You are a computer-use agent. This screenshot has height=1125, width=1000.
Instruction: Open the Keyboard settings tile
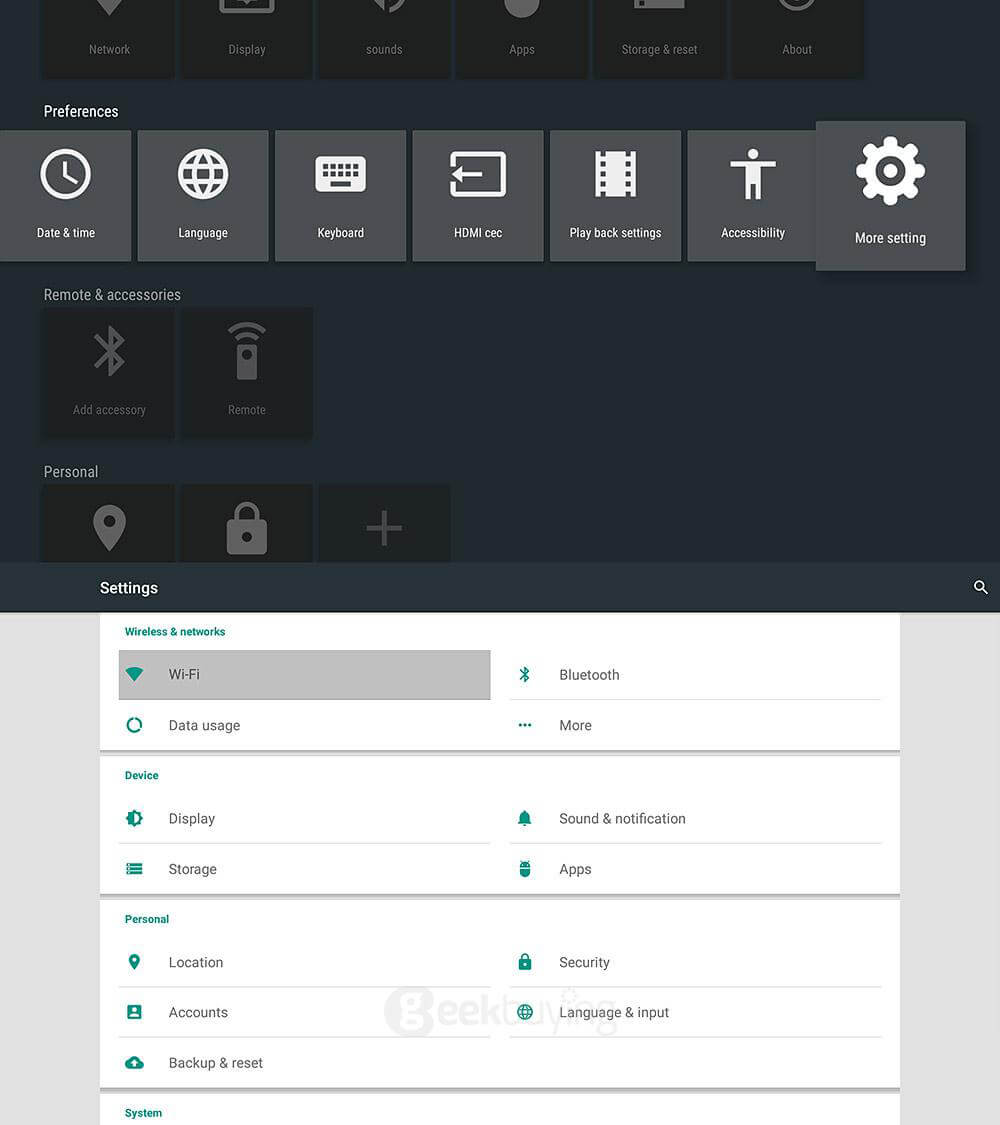coord(340,196)
